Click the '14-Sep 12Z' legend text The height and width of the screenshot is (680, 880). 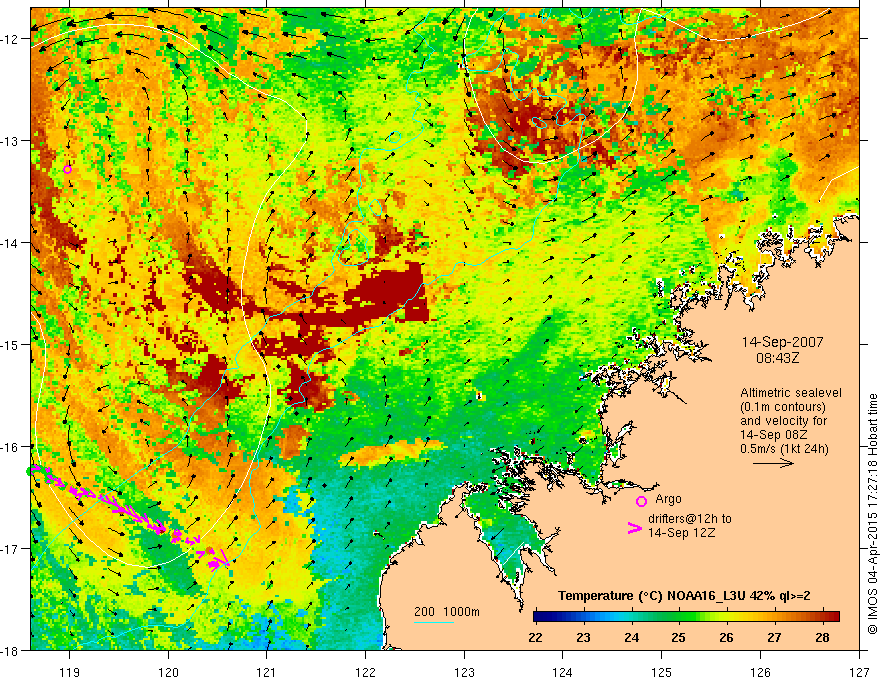point(682,533)
